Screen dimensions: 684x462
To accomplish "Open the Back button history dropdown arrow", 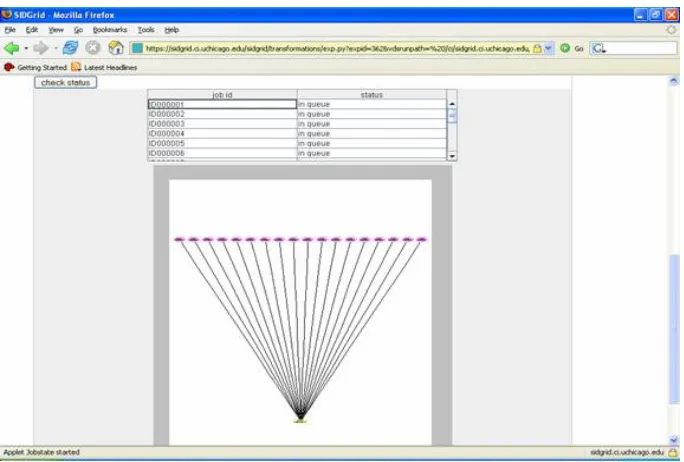I will tap(26, 48).
